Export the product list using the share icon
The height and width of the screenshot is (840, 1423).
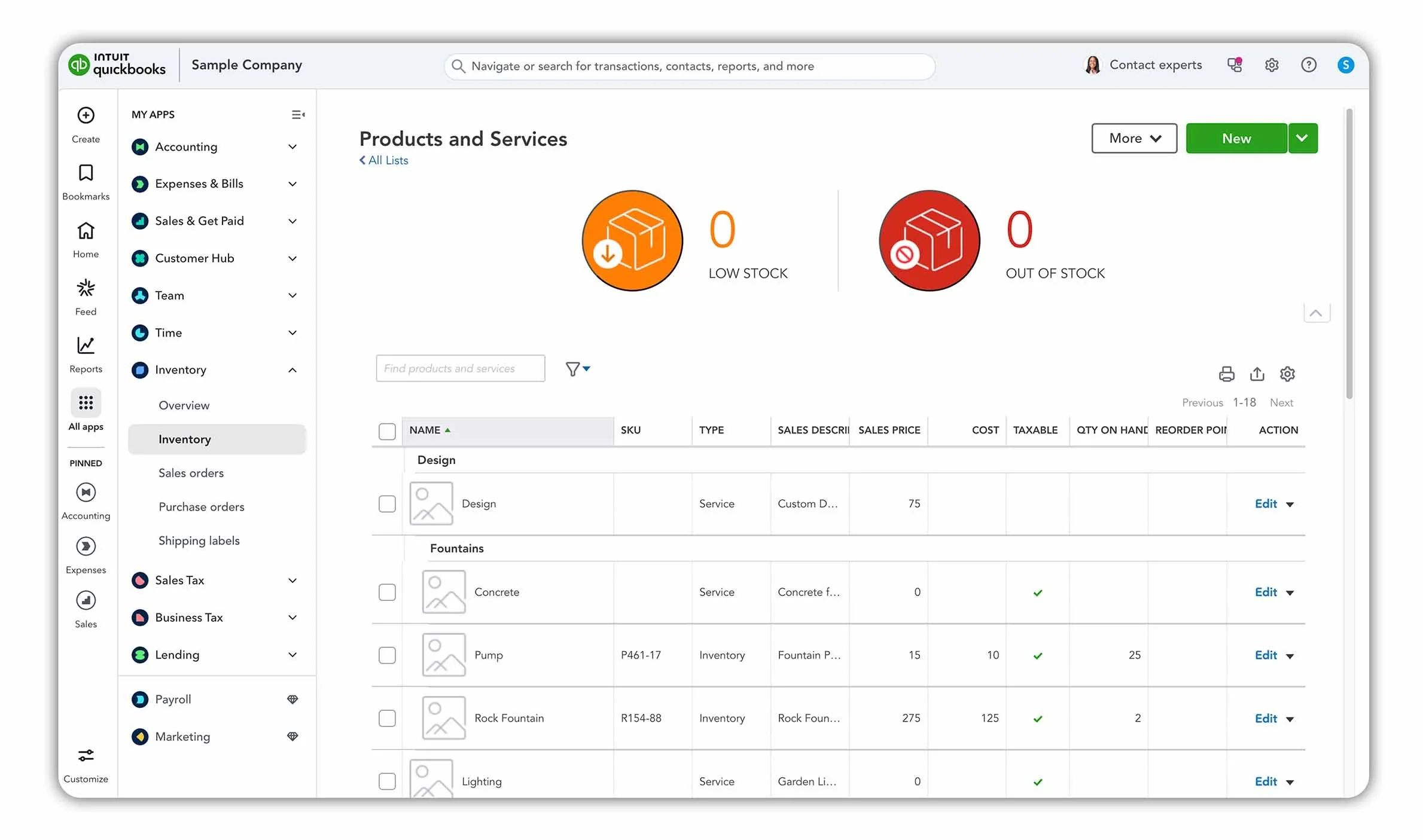click(1257, 374)
